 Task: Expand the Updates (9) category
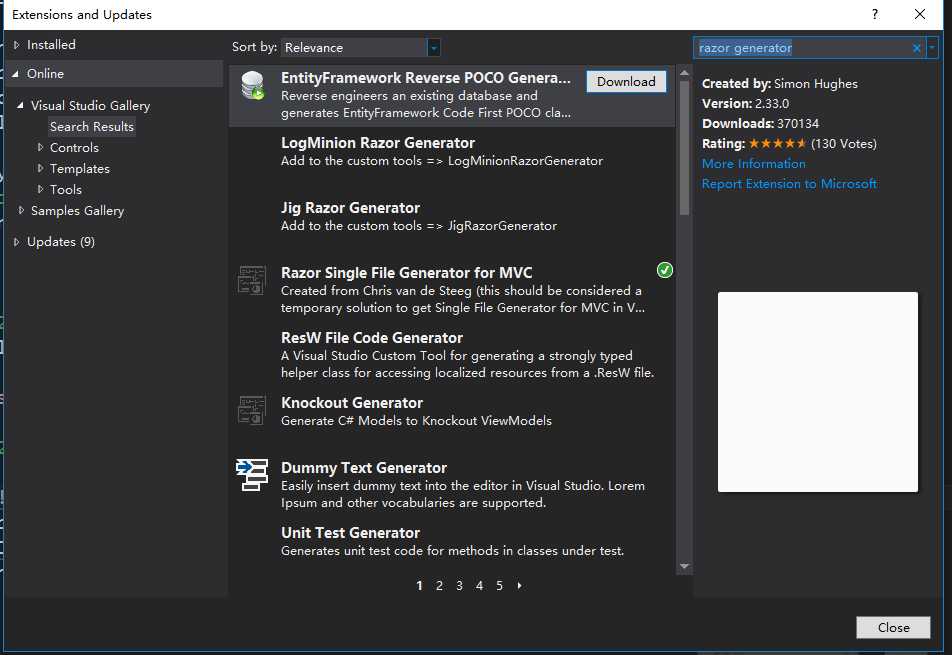pyautogui.click(x=16, y=242)
